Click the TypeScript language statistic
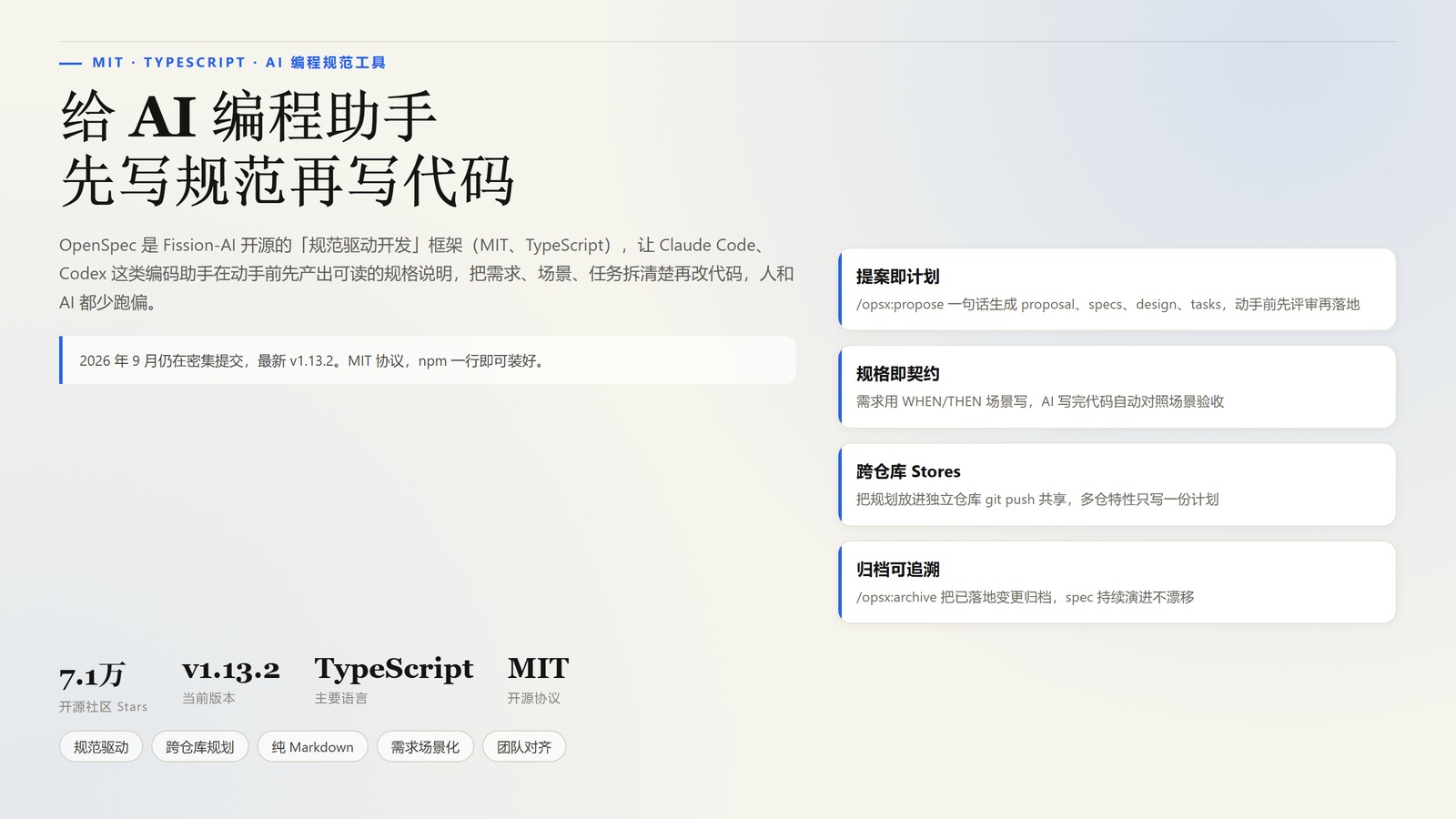1456x819 pixels. pyautogui.click(x=394, y=669)
